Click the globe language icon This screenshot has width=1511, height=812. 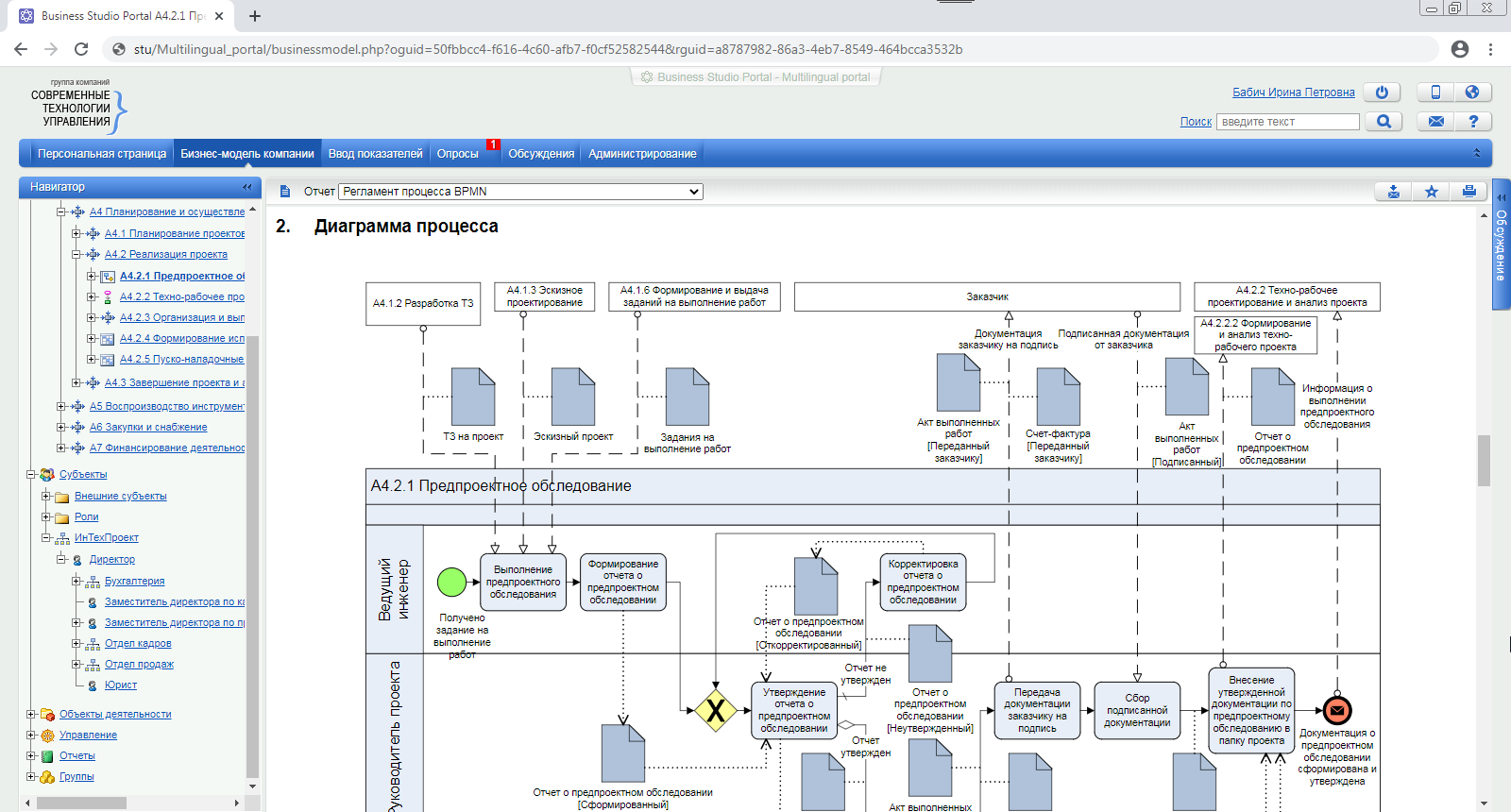click(x=1472, y=93)
